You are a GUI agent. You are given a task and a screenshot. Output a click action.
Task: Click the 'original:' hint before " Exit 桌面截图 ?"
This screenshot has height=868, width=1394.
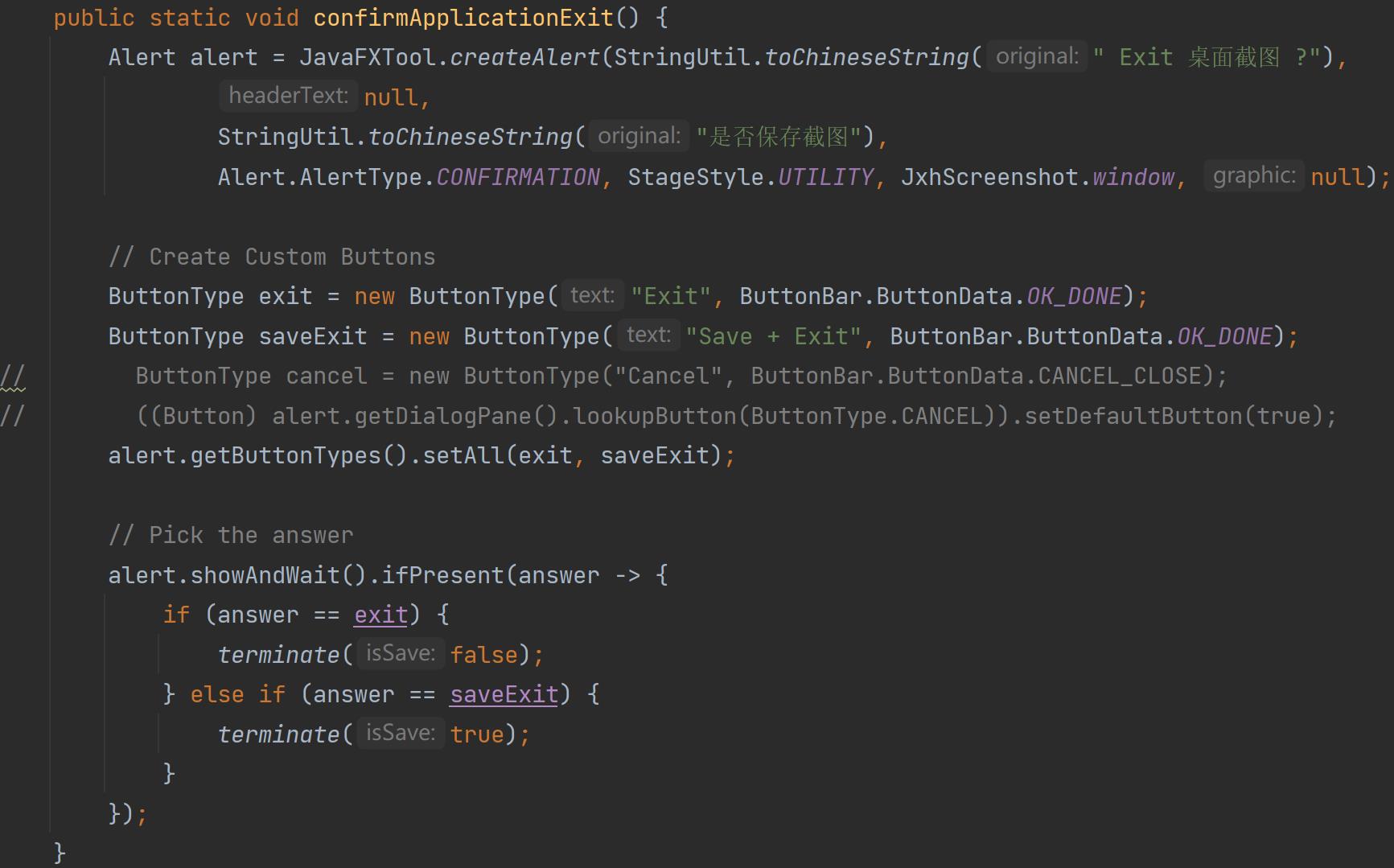pyautogui.click(x=1037, y=56)
